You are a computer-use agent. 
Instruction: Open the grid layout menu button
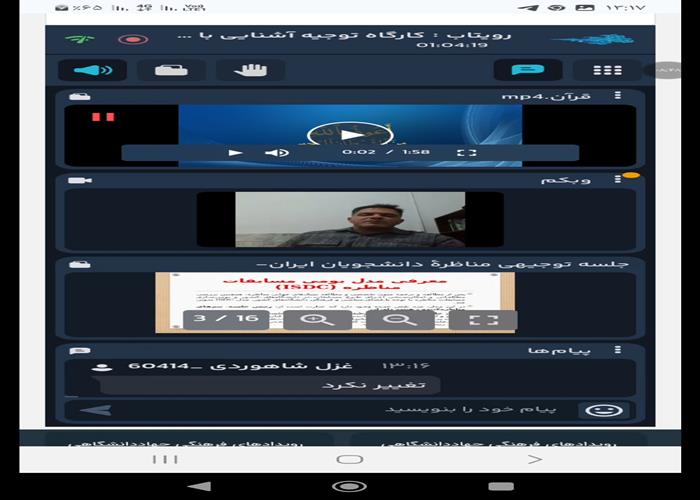click(607, 70)
